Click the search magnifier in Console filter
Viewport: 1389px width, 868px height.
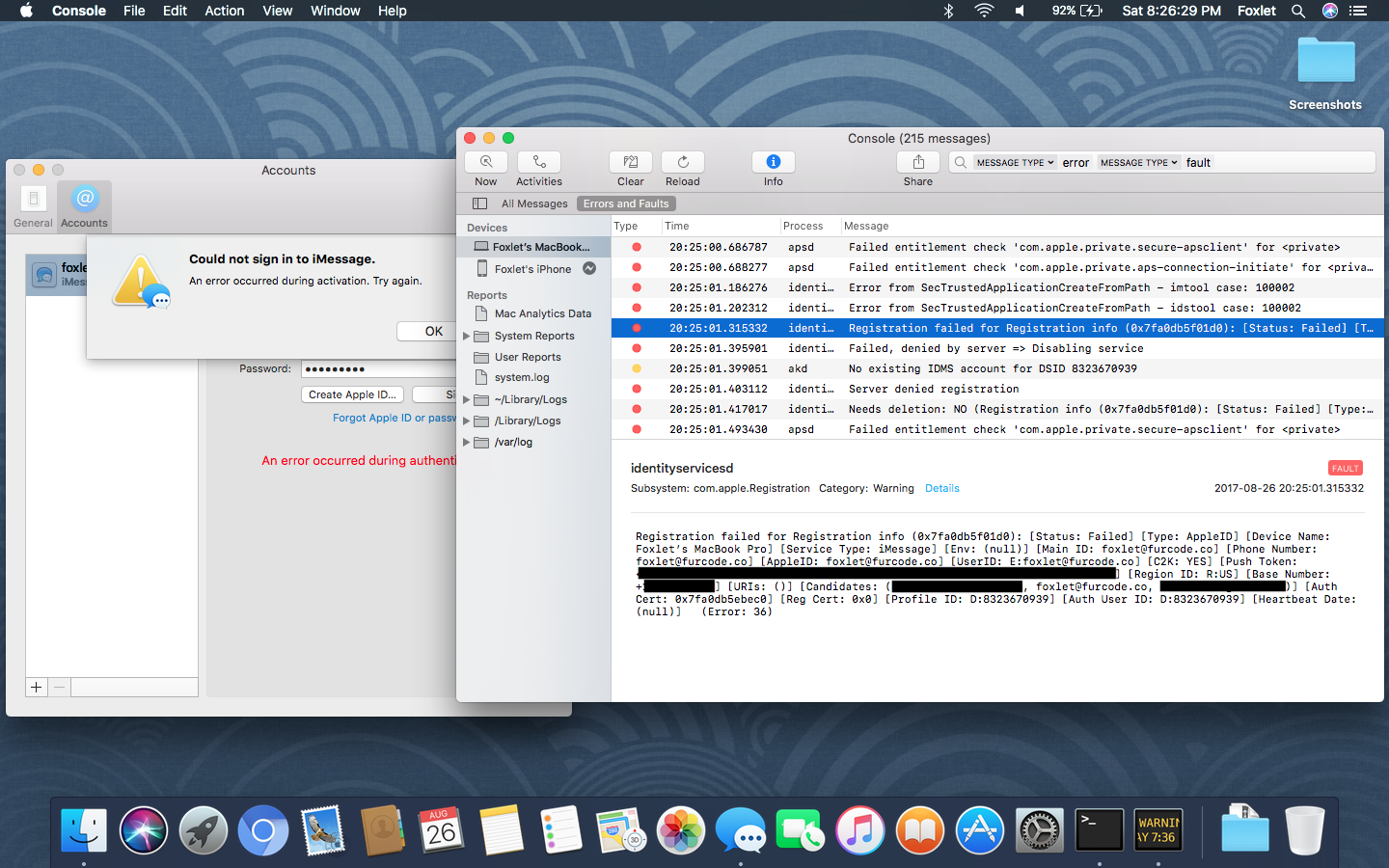[961, 163]
